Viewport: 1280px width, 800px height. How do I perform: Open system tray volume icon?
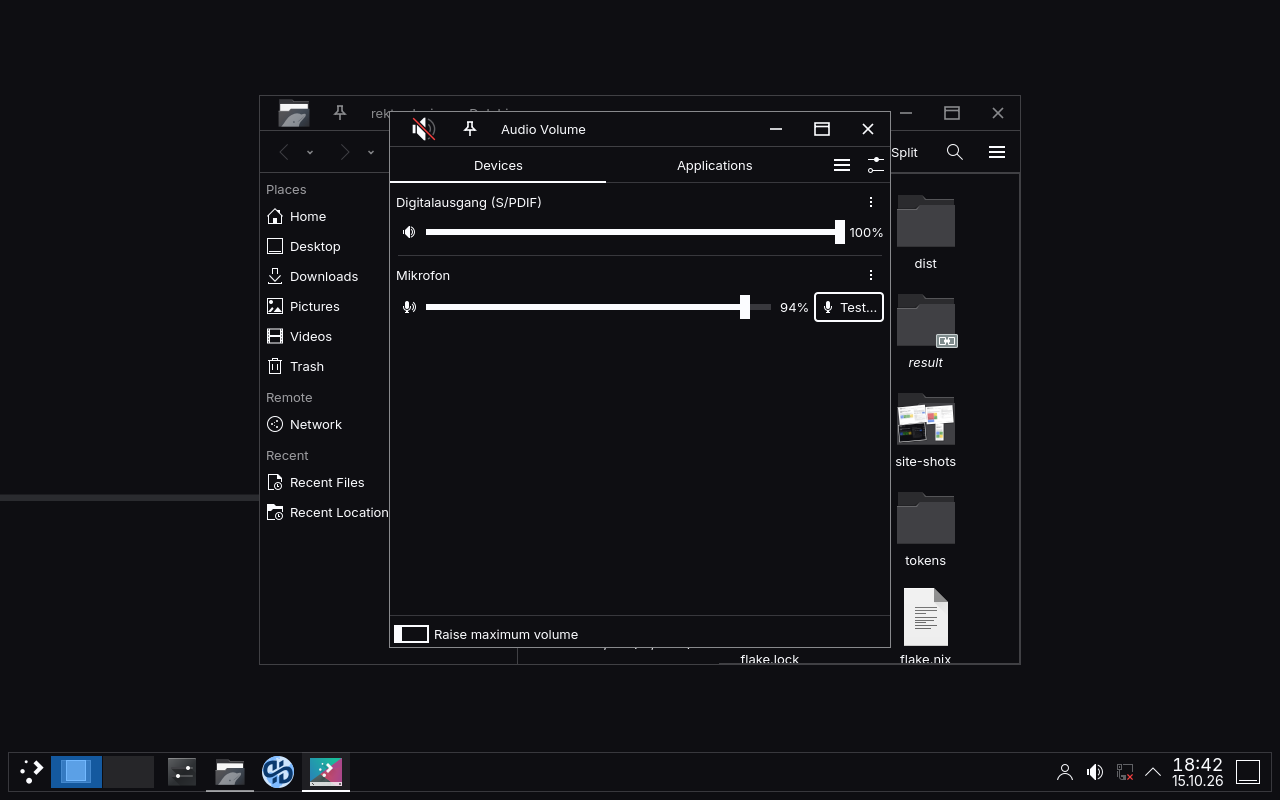tap(1095, 772)
